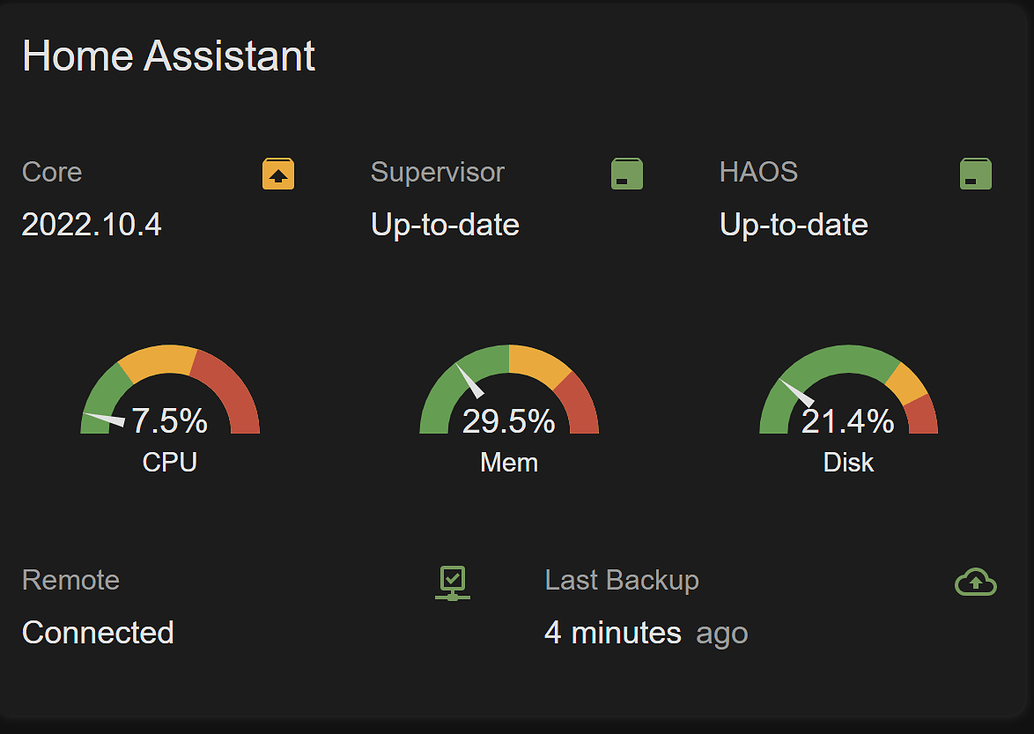Click the Disk gauge 21.4% value
1034x734 pixels.
(848, 421)
